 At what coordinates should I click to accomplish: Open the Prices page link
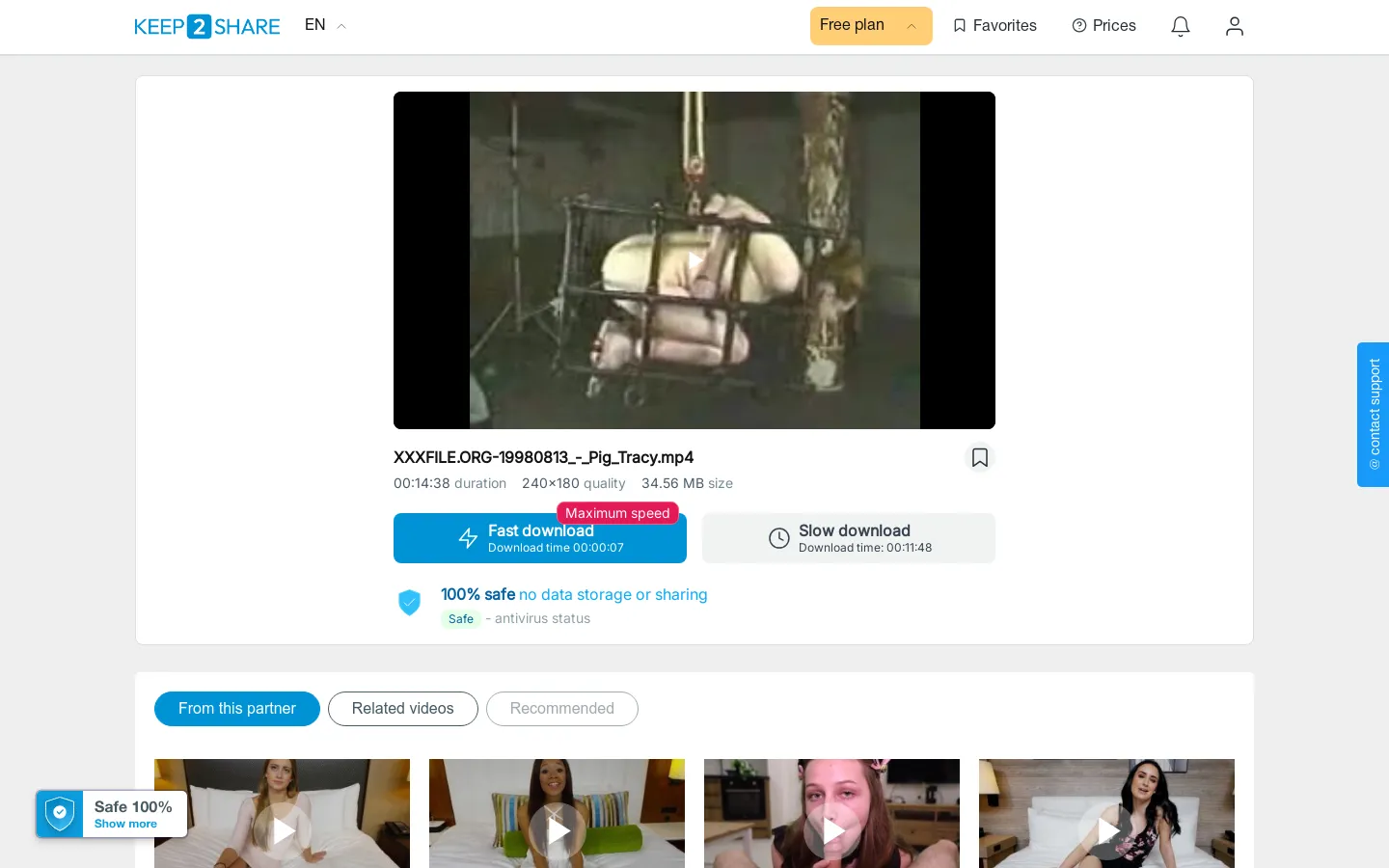(1103, 26)
